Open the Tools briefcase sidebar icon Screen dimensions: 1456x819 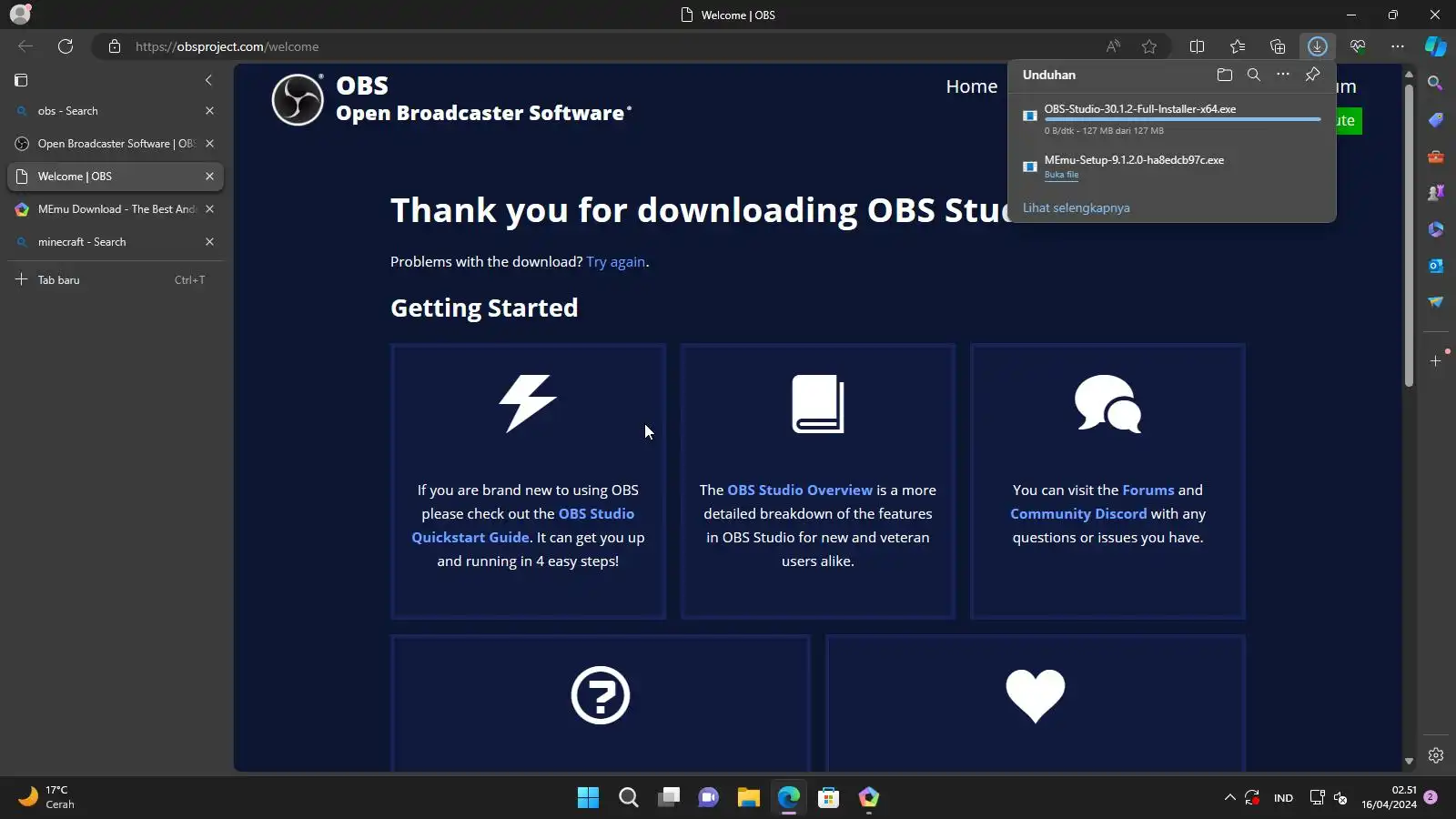(x=1436, y=157)
